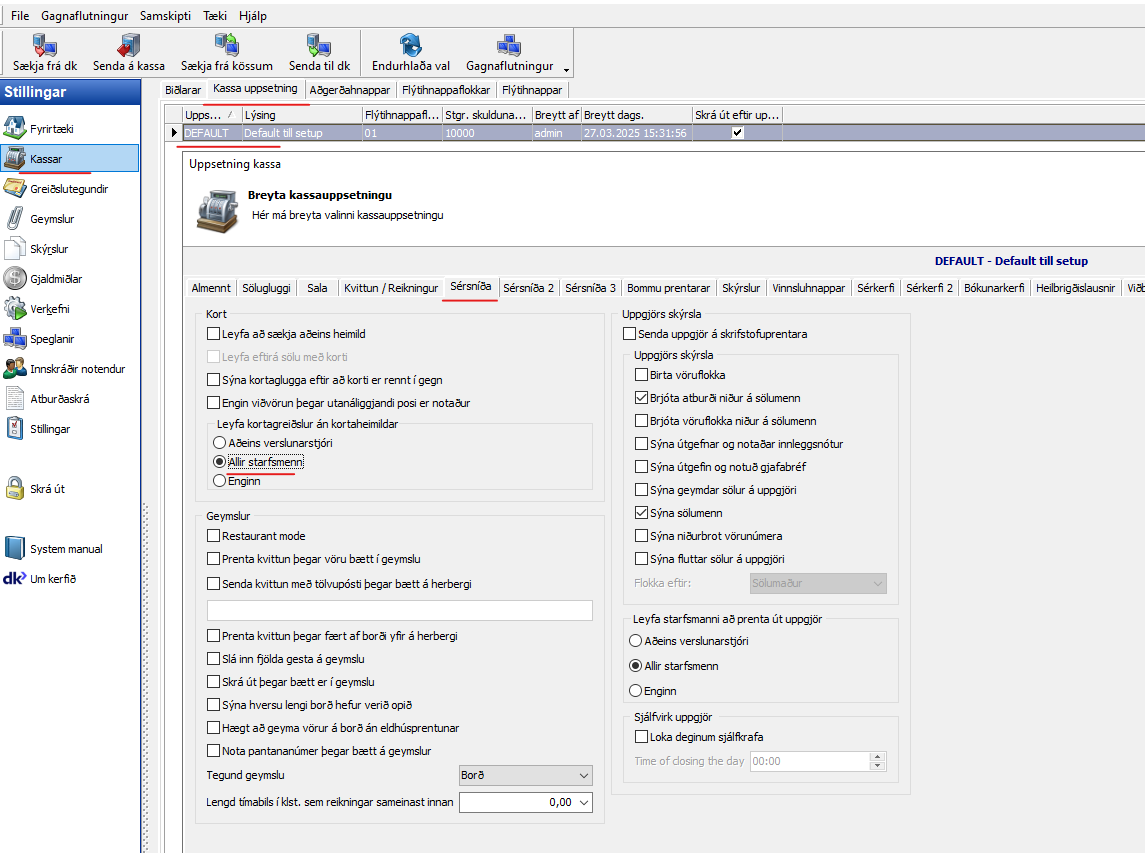Click the empty email text field under Geymslur

[x=399, y=610]
